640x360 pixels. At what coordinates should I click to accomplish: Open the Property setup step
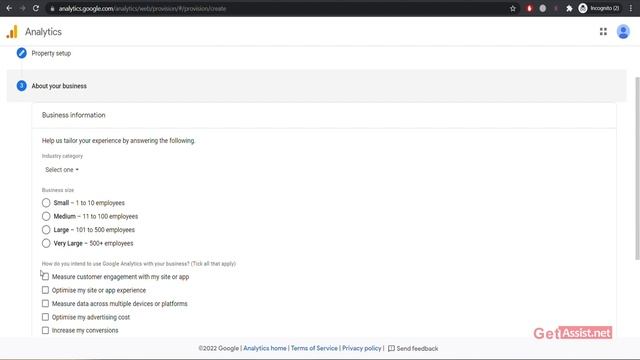pyautogui.click(x=51, y=53)
